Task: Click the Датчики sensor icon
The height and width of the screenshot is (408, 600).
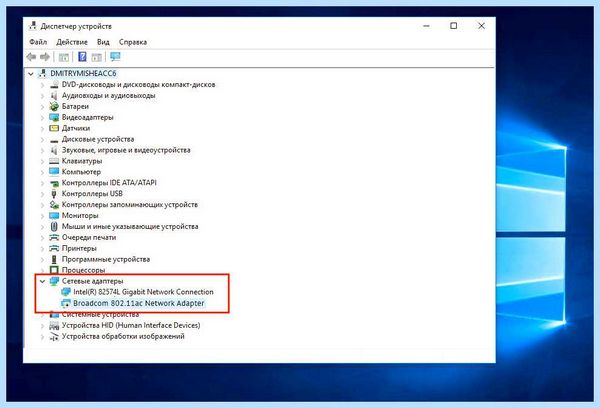Action: click(54, 128)
